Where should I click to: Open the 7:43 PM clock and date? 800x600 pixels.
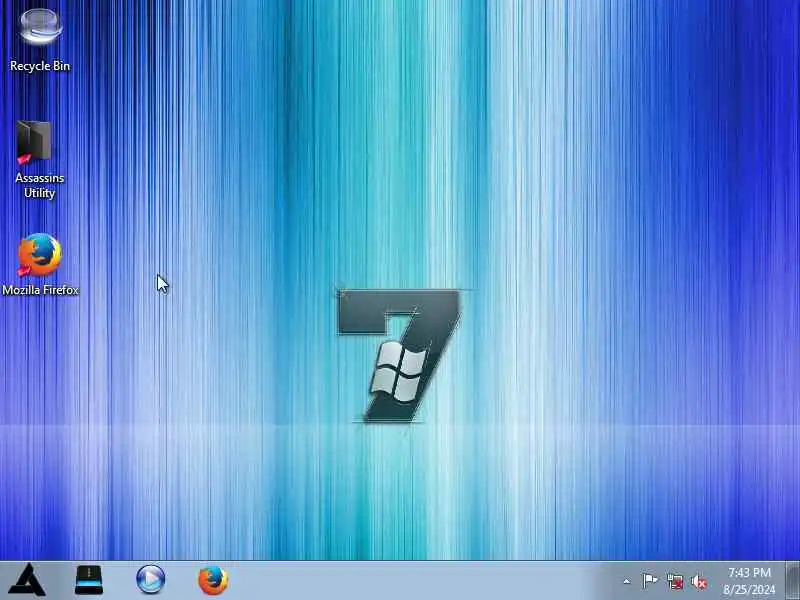pos(749,581)
